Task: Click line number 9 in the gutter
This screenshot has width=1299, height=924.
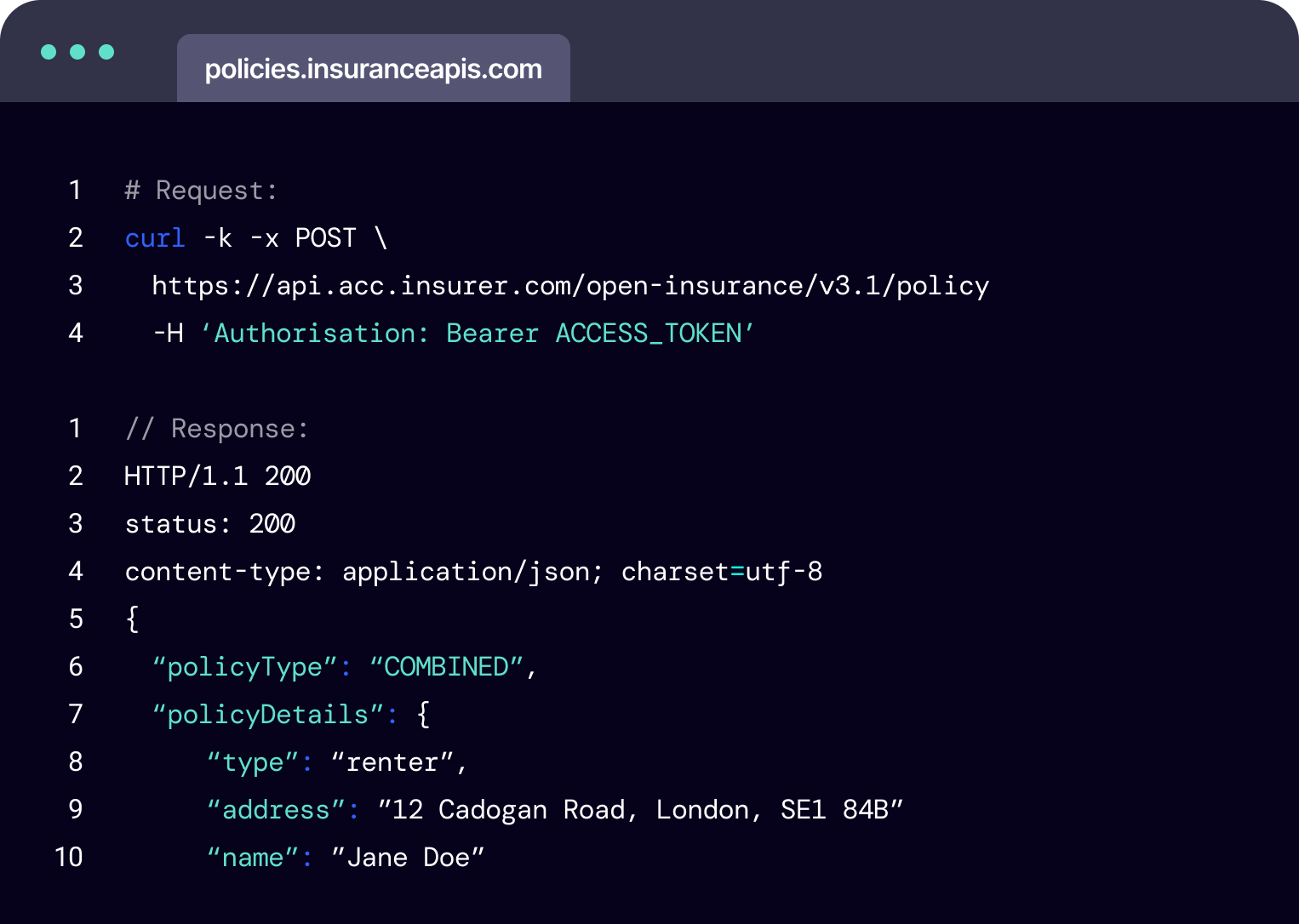Action: [76, 809]
